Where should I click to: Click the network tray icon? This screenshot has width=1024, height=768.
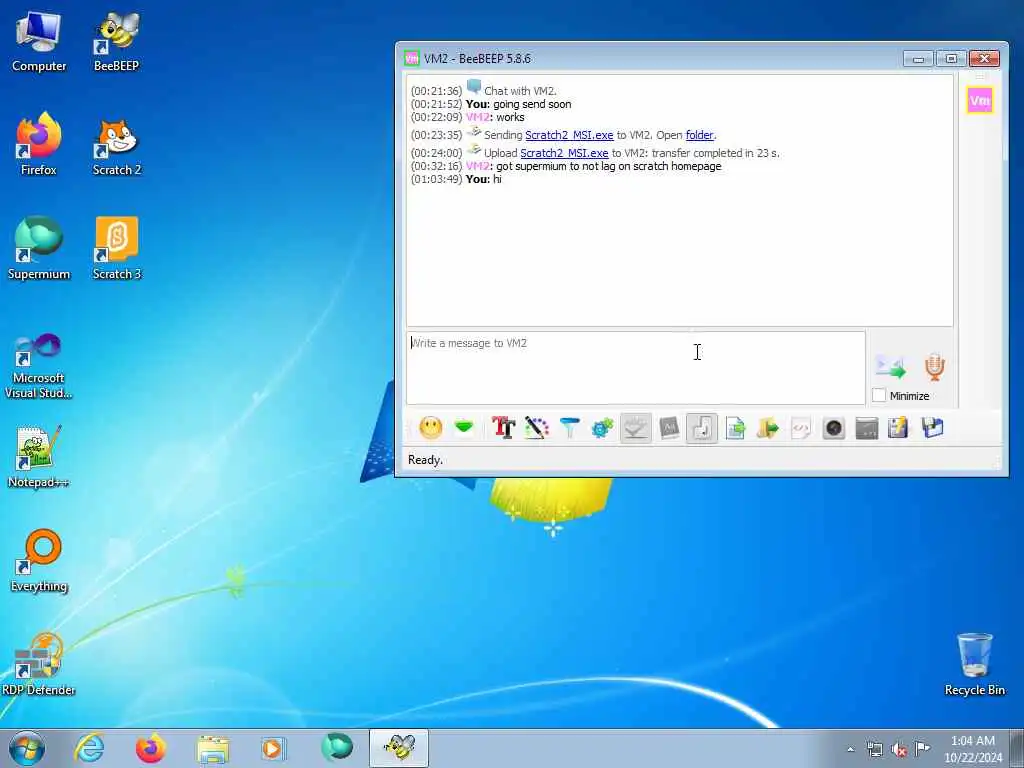874,749
